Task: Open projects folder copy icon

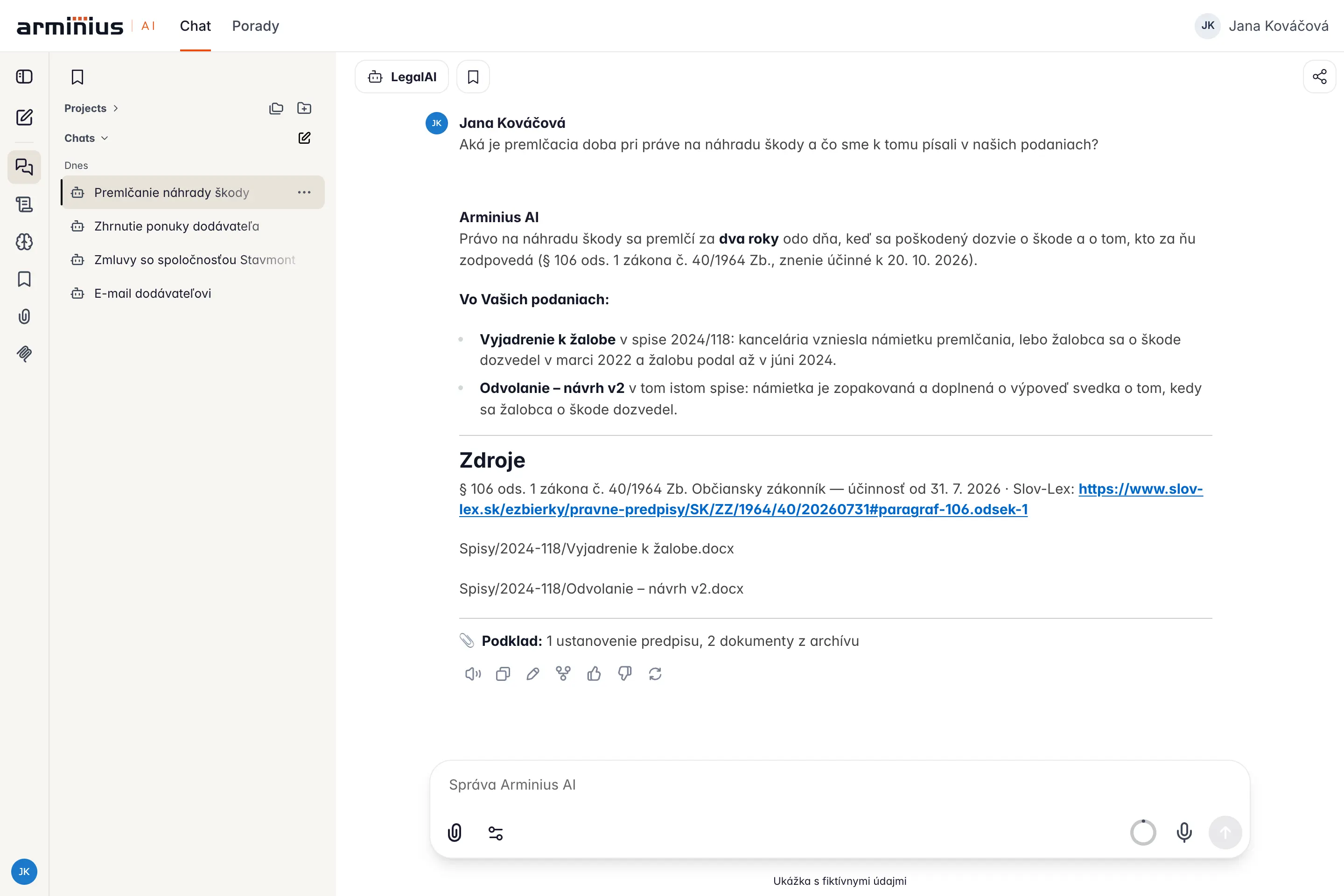Action: pyautogui.click(x=276, y=108)
